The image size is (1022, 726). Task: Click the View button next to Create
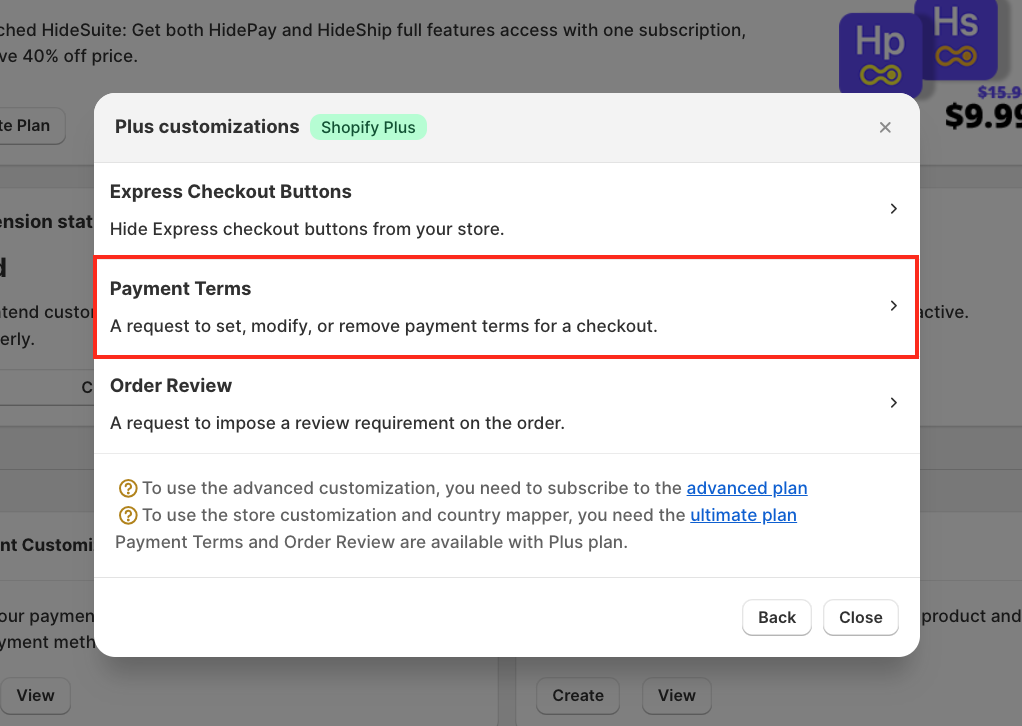[676, 695]
